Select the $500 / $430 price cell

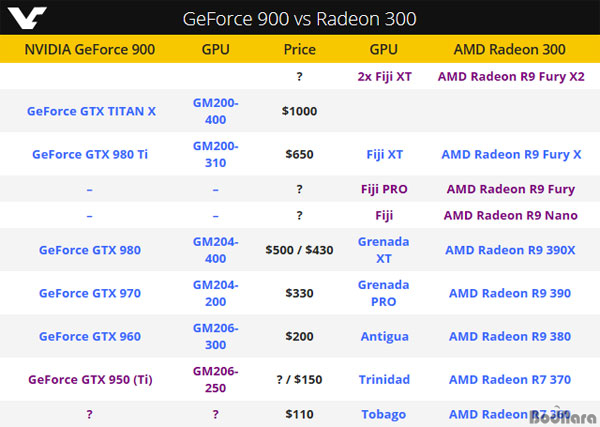tap(299, 250)
